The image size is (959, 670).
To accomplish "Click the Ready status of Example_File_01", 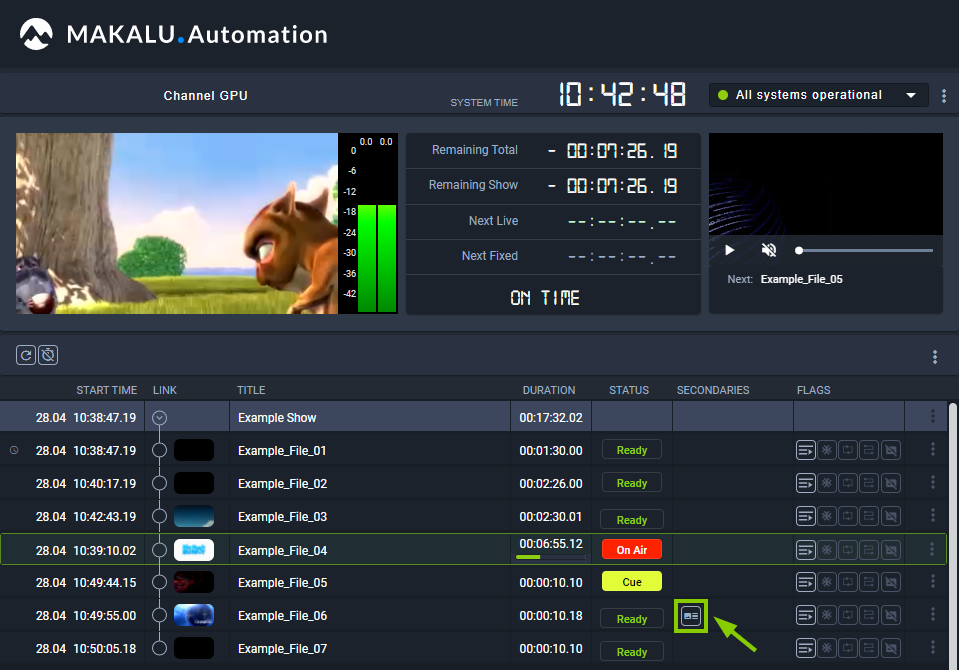I will pyautogui.click(x=632, y=450).
